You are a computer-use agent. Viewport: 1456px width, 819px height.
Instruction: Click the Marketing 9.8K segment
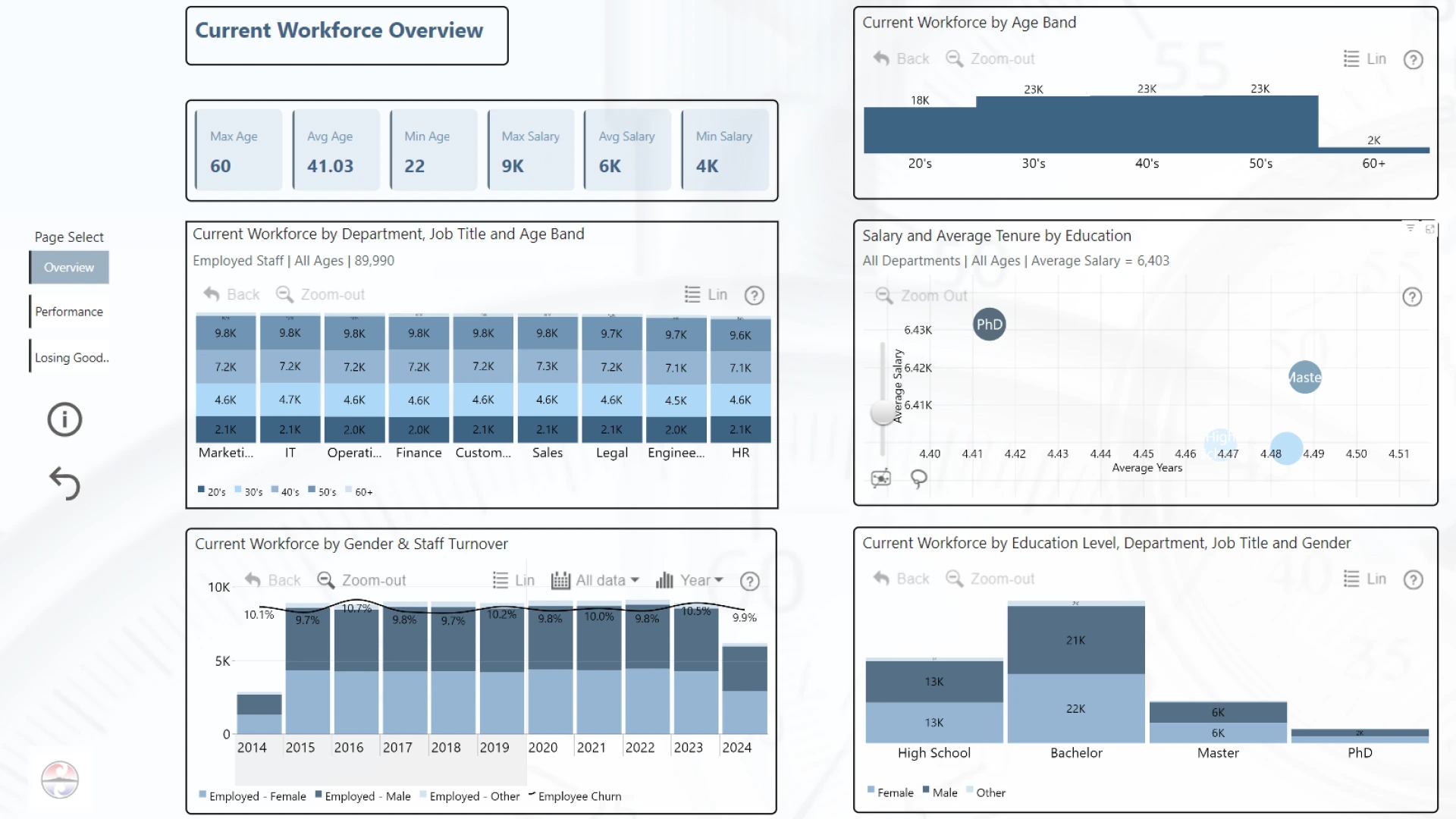225,334
